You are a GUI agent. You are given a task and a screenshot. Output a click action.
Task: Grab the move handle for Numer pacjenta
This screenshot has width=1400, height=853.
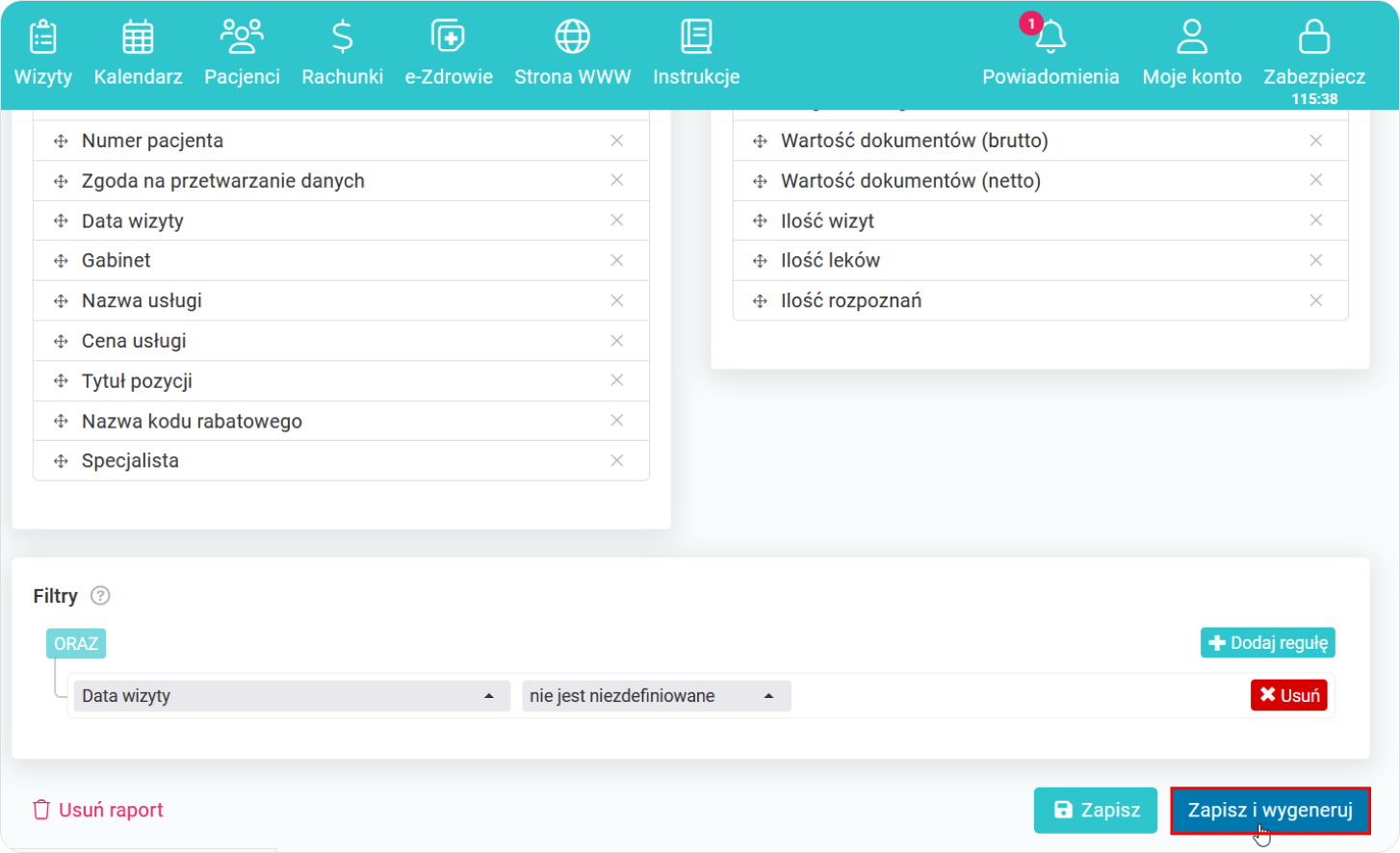click(61, 142)
